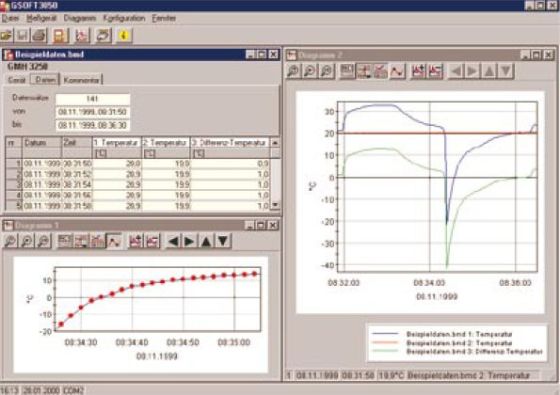560x395 pixels.
Task: Open the Diagramm menu
Action: 80,18
